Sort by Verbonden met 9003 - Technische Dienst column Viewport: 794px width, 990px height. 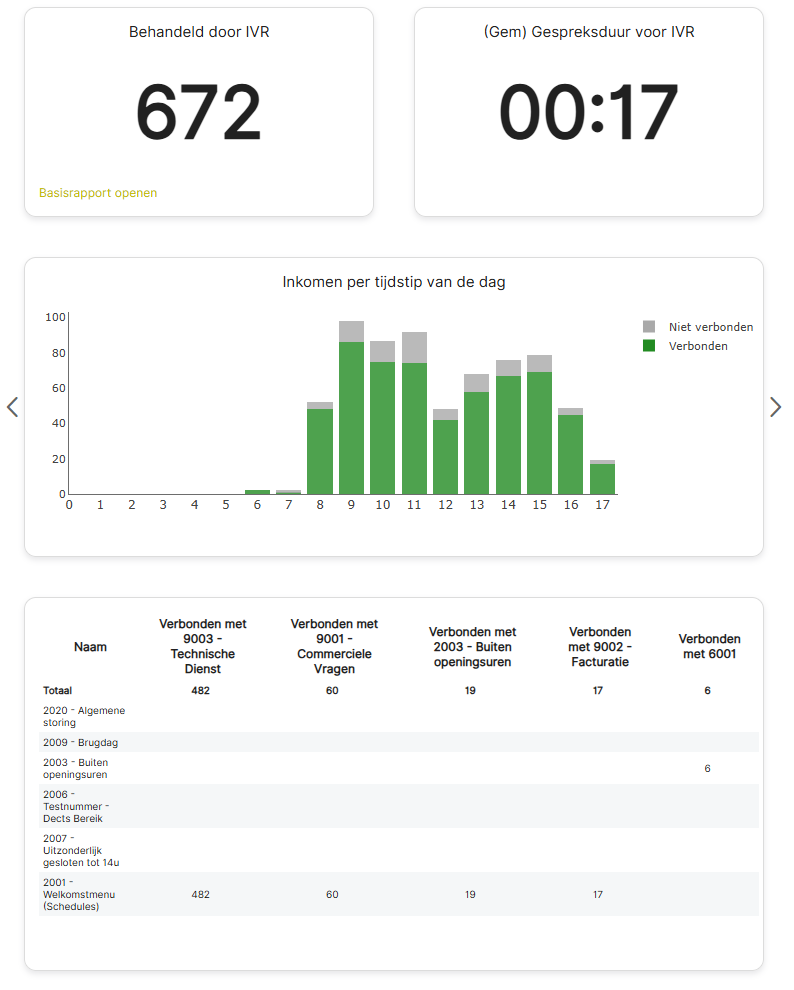tap(202, 646)
